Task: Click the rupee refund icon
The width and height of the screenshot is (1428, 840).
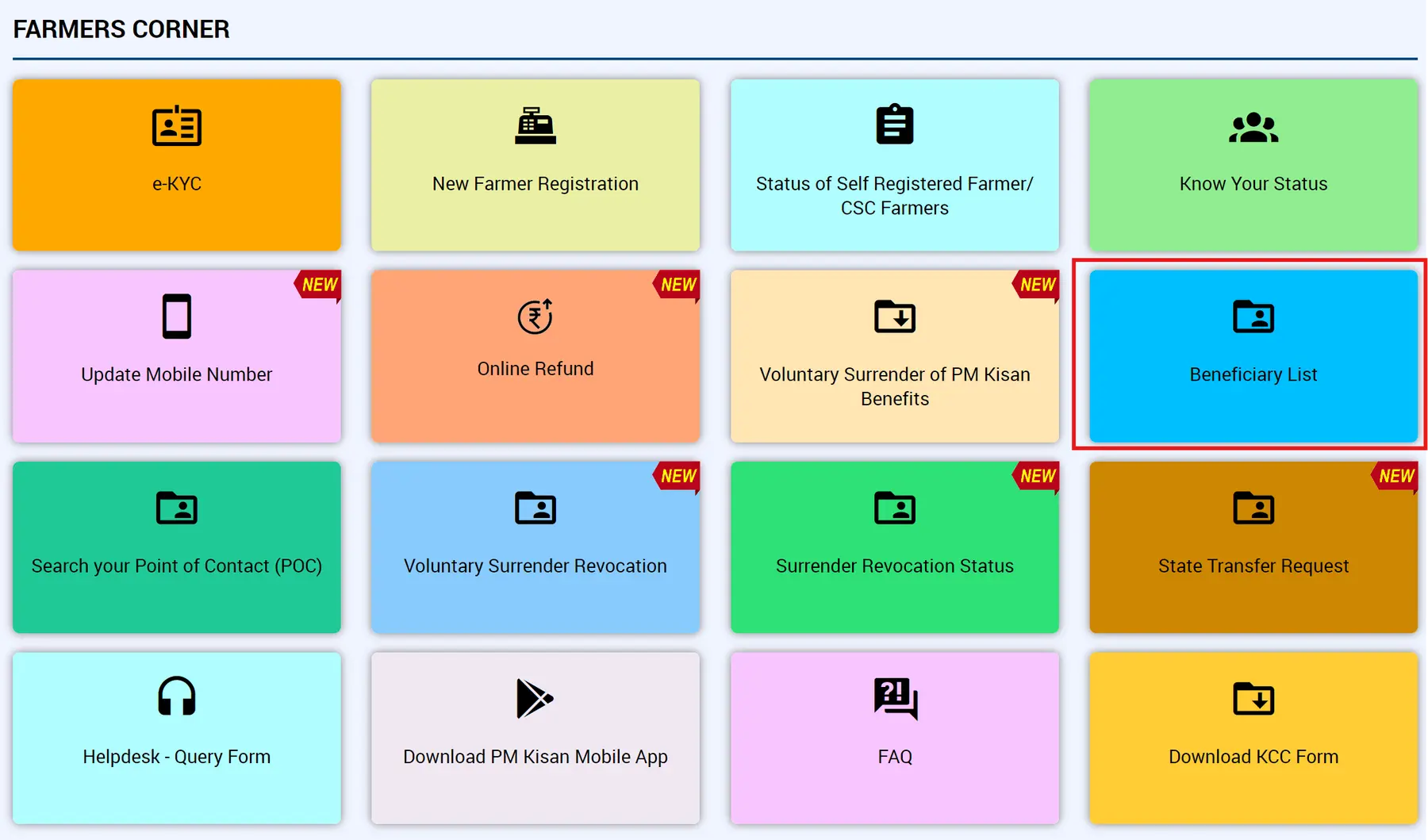Action: [535, 316]
